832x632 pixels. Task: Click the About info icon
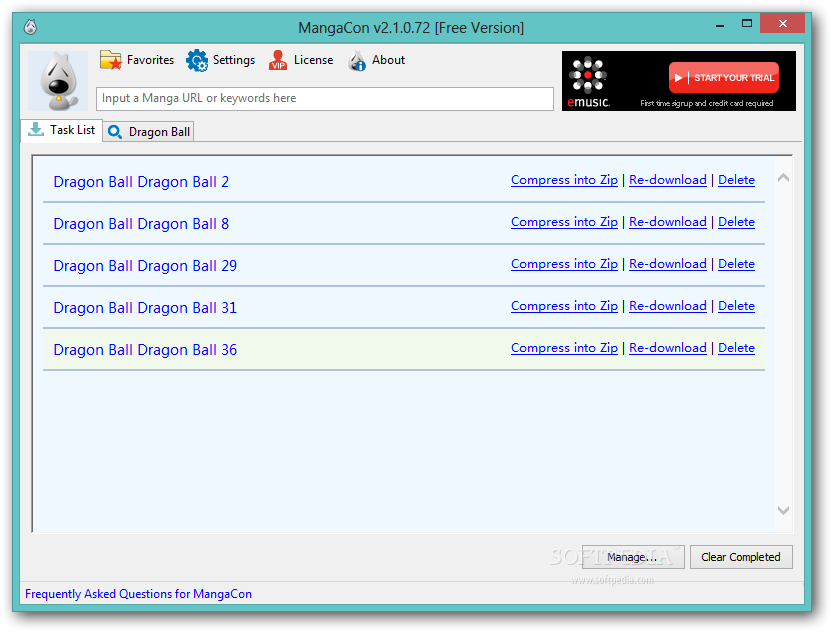click(x=357, y=60)
